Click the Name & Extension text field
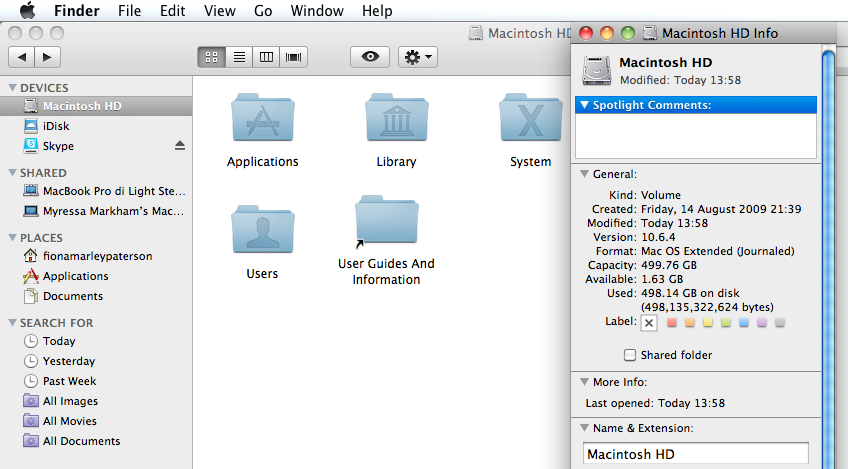 point(695,454)
